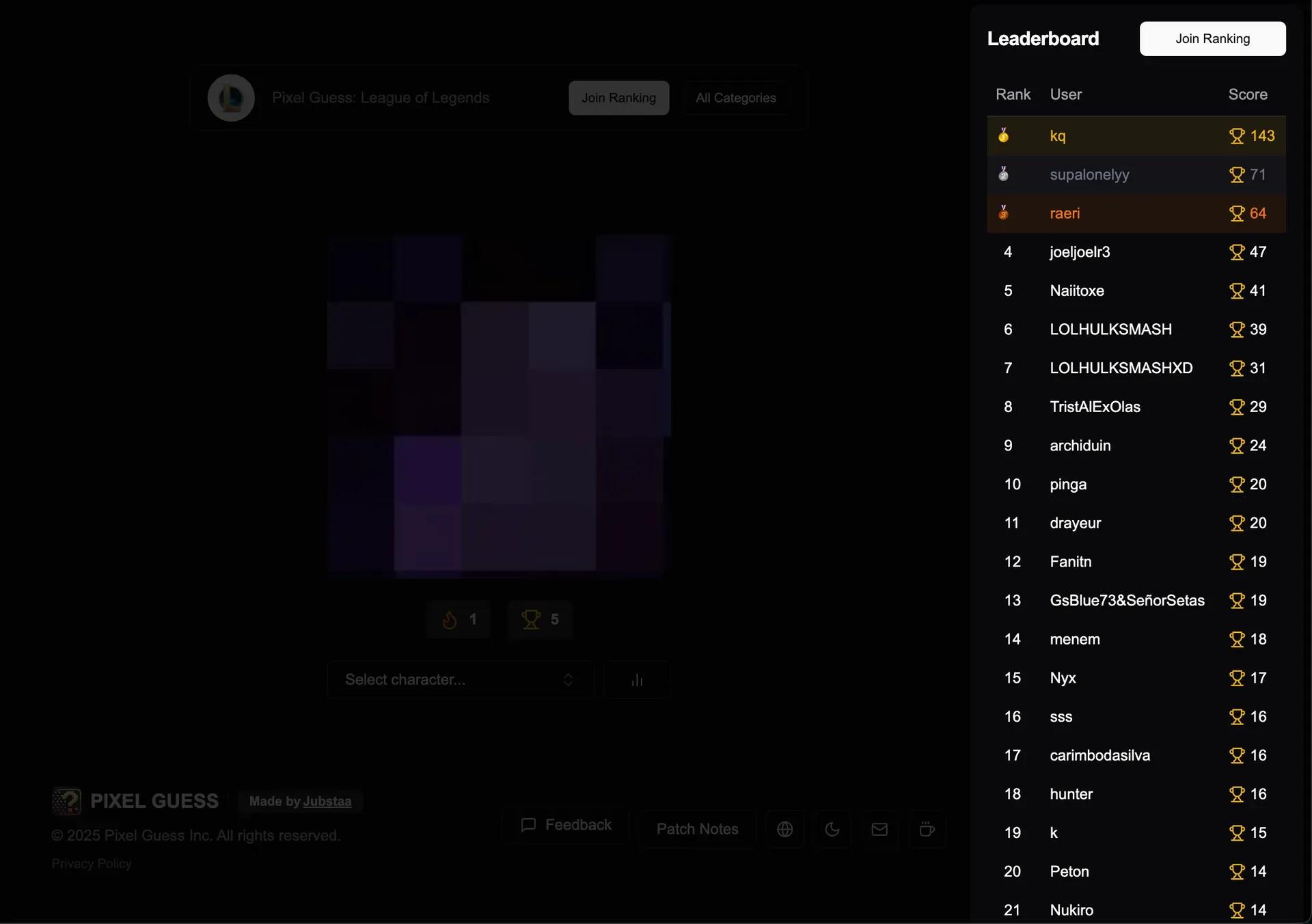
Task: Click the League of Legends logo avatar
Action: click(x=231, y=98)
